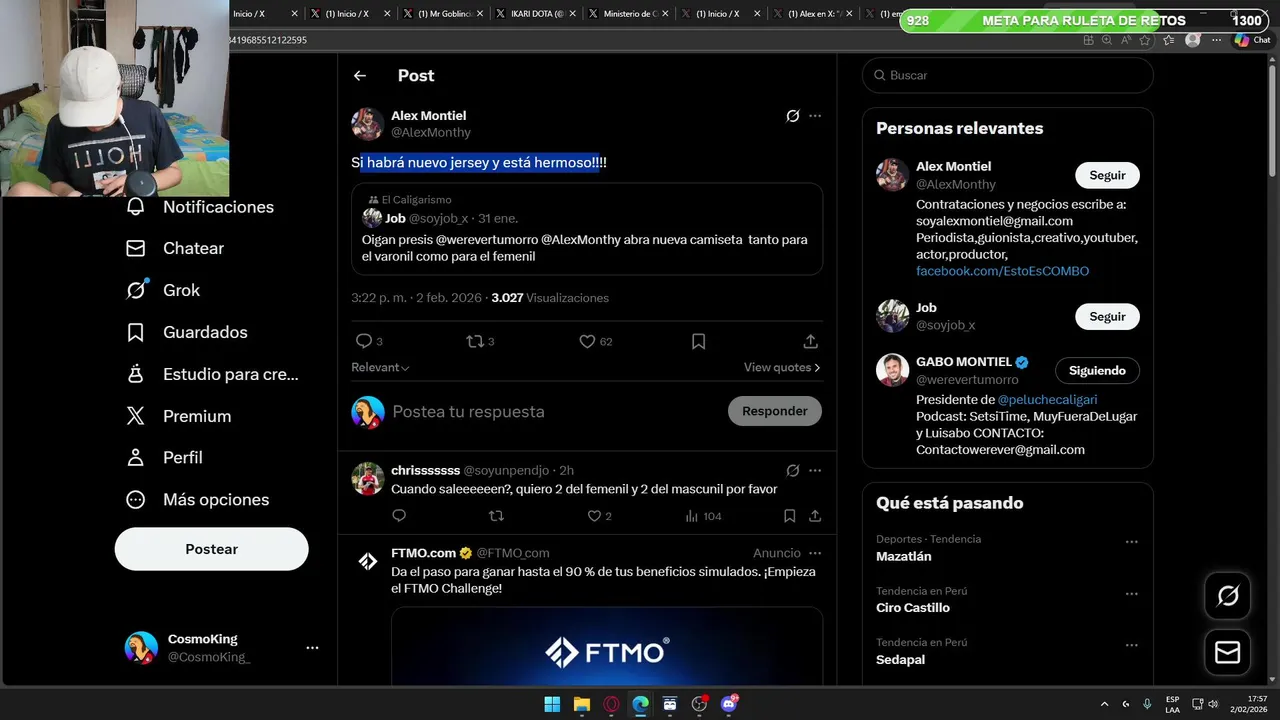1280x720 pixels.
Task: Open the volume control in the system tray
Action: (x=1213, y=704)
